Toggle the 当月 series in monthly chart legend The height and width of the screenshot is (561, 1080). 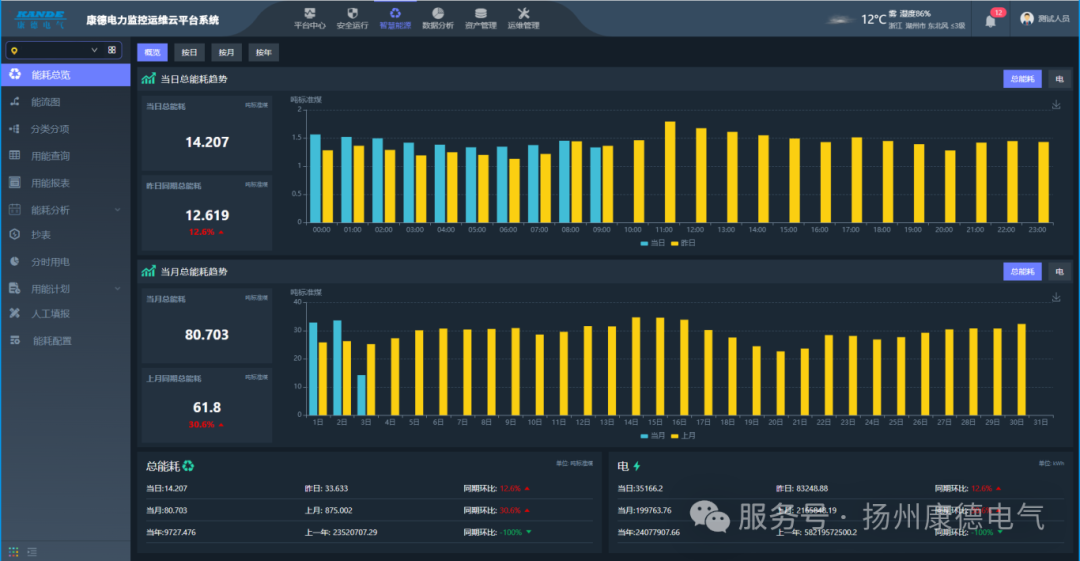(652, 436)
